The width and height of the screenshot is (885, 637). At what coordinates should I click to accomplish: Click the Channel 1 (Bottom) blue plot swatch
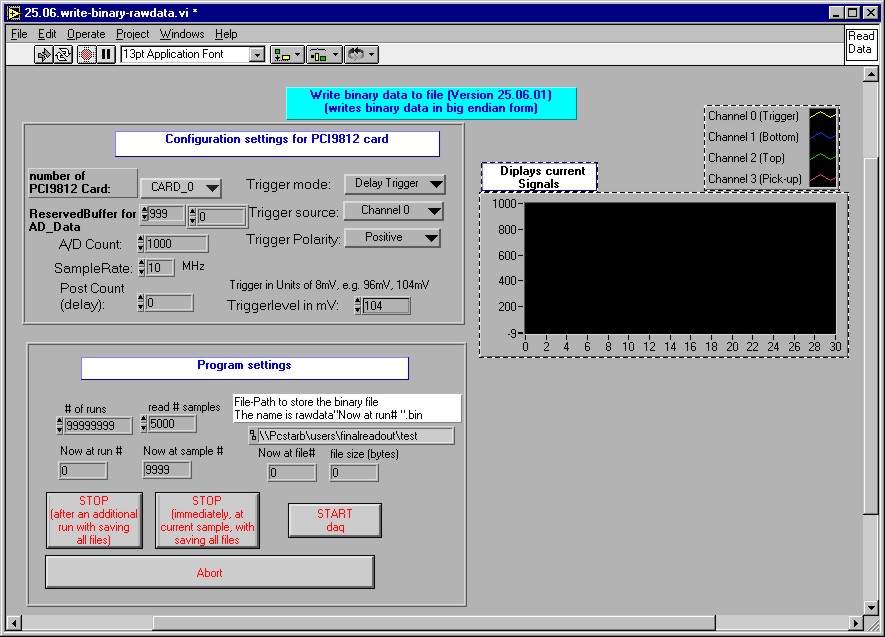(x=822, y=137)
